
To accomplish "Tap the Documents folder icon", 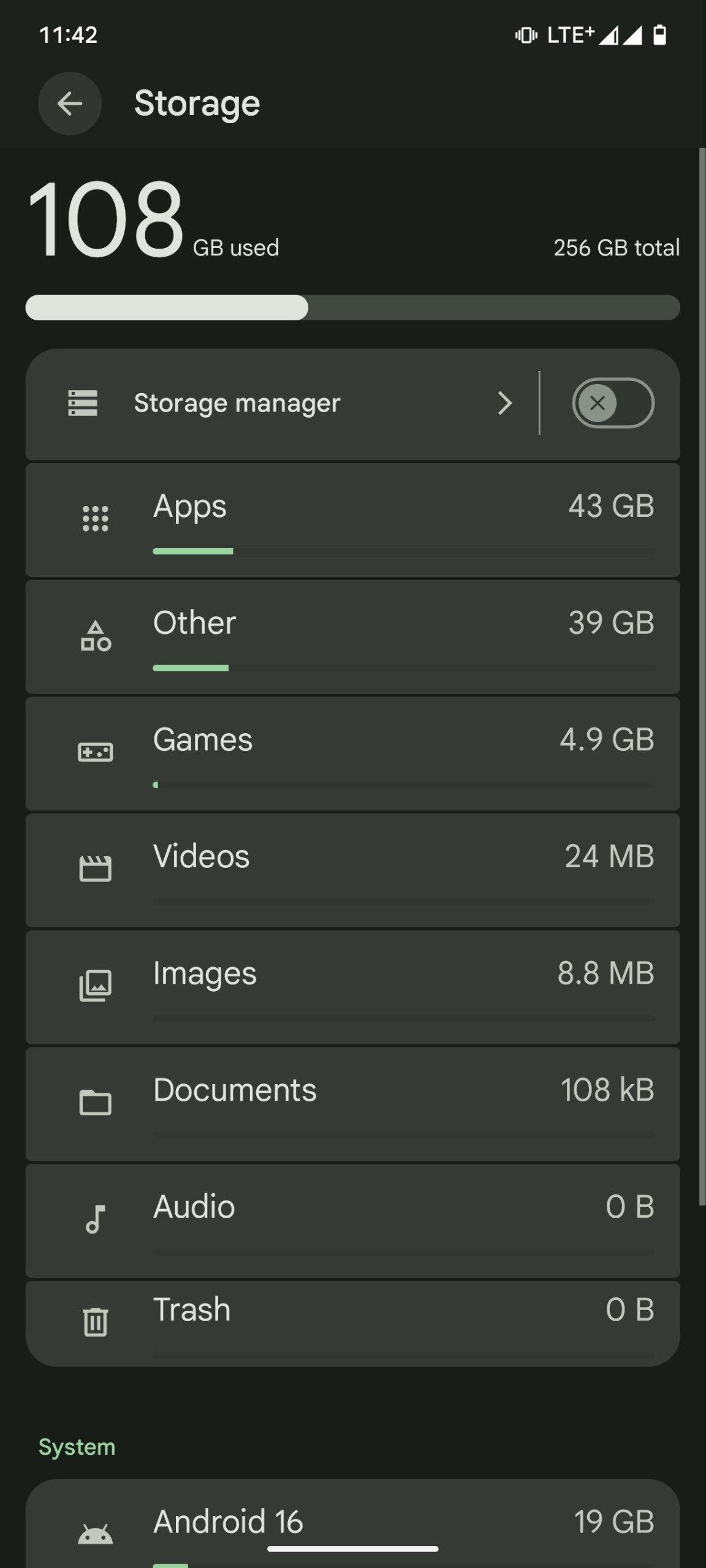I will pos(96,1102).
